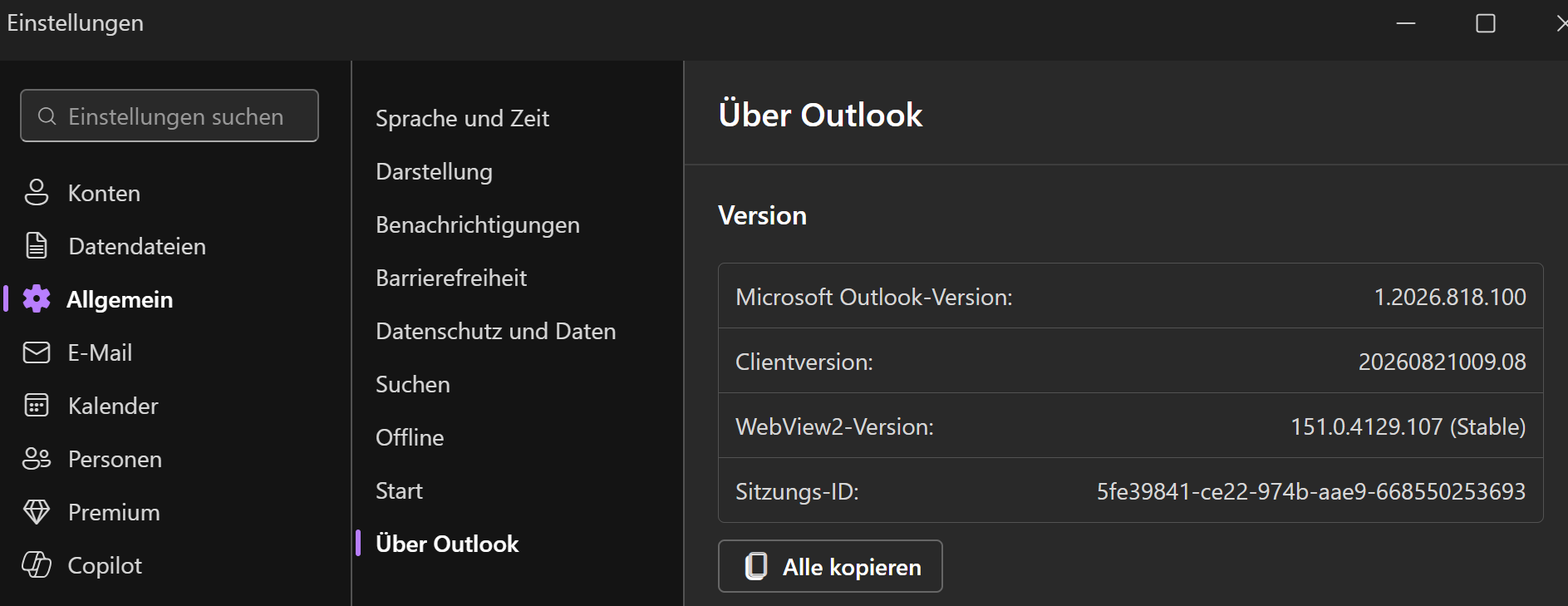Click the Version section heading
Image resolution: width=1568 pixels, height=606 pixels.
click(762, 215)
